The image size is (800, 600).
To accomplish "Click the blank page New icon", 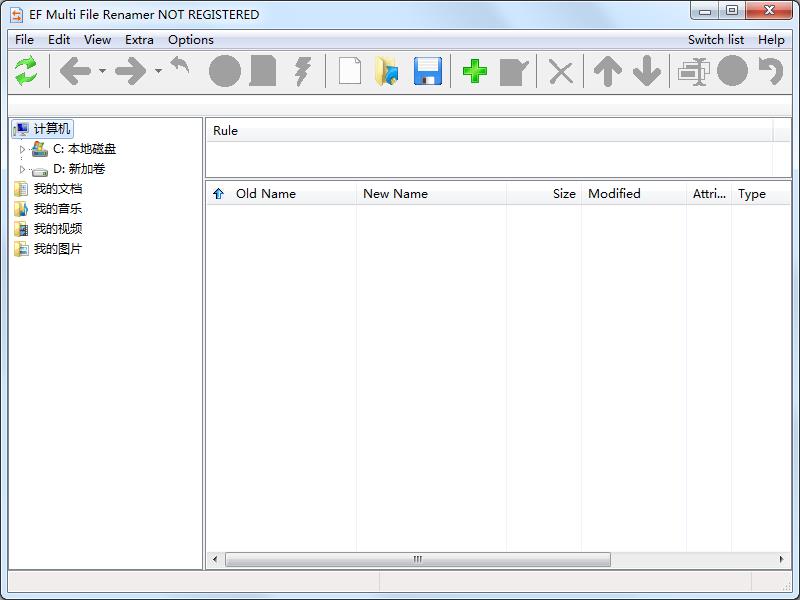I will (x=350, y=71).
